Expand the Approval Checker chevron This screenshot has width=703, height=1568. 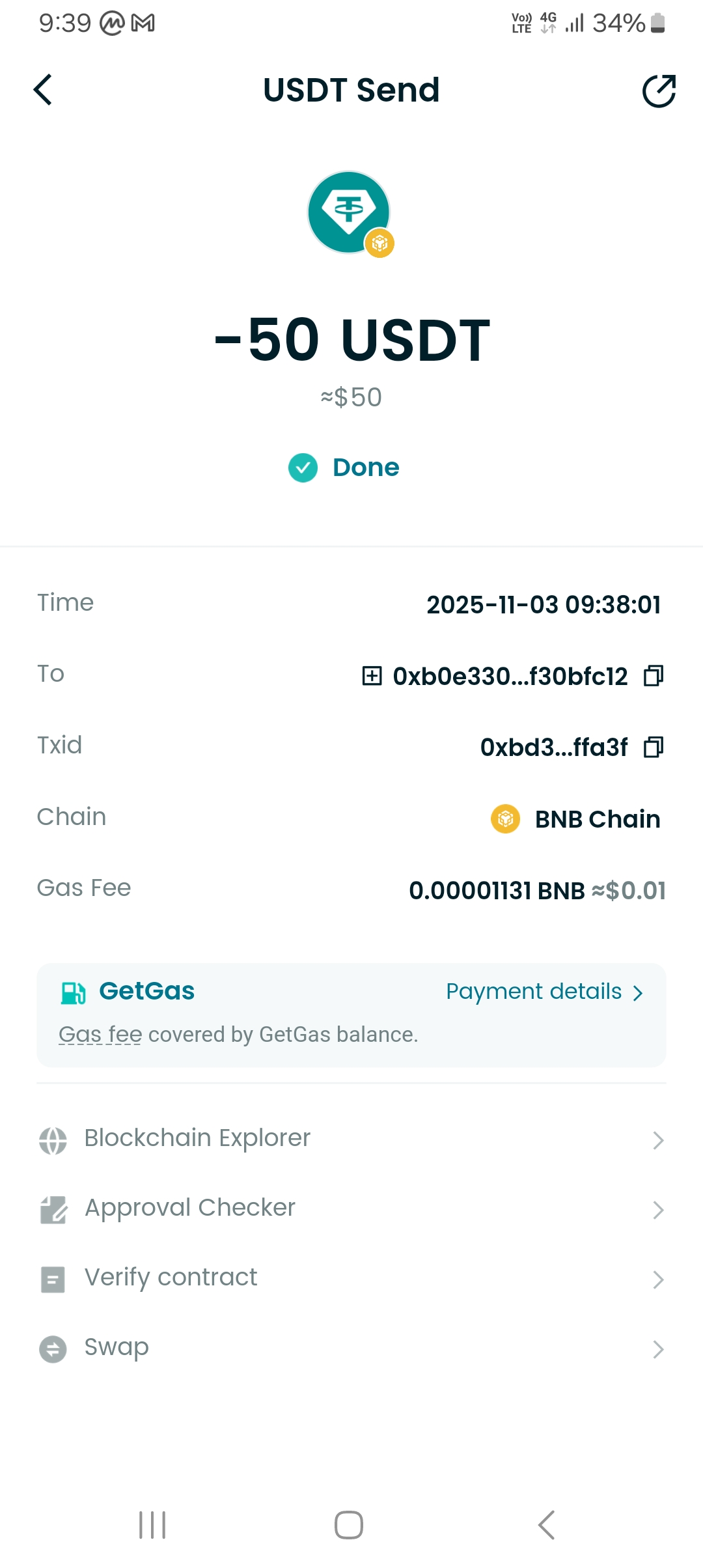658,1210
